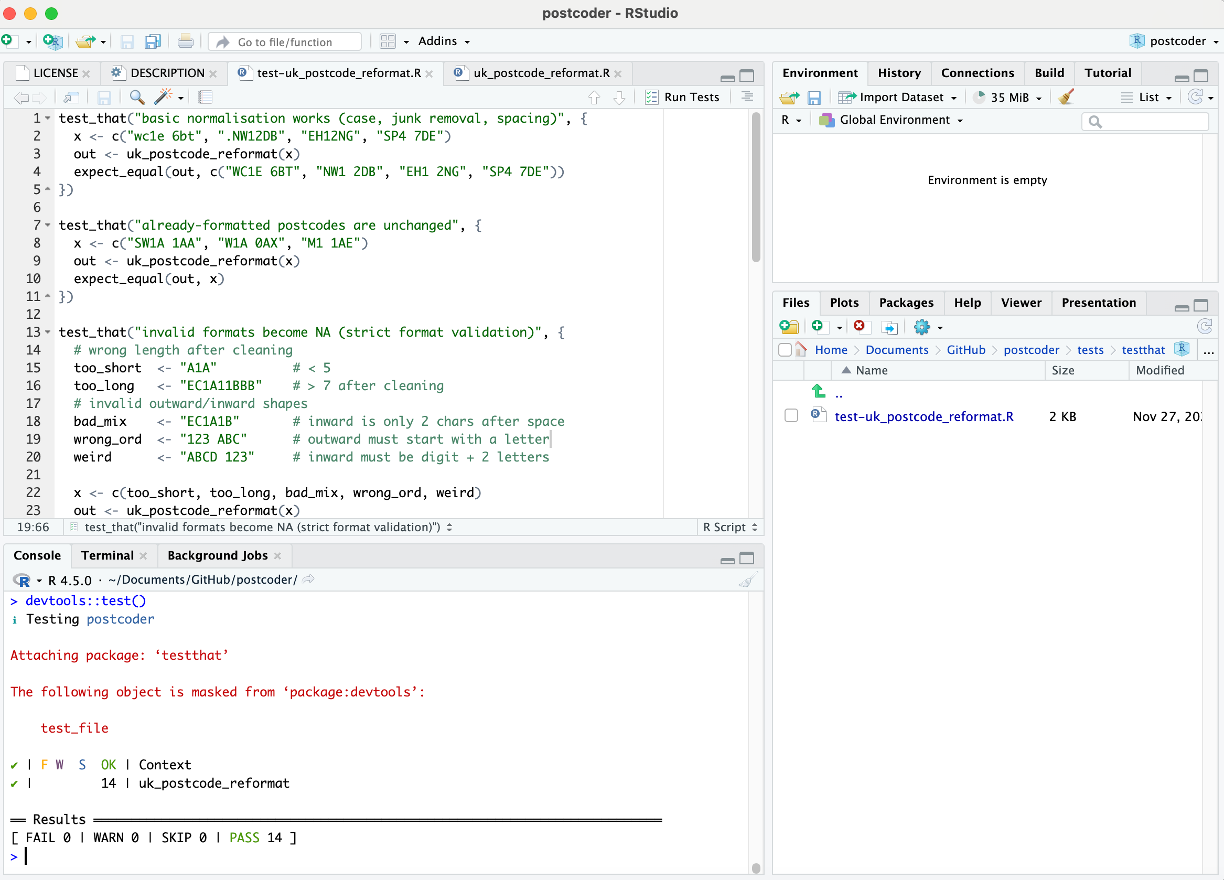Screen dimensions: 1224x880
Task: Collapse the code fold arrow on line 13
Action: pos(48,332)
